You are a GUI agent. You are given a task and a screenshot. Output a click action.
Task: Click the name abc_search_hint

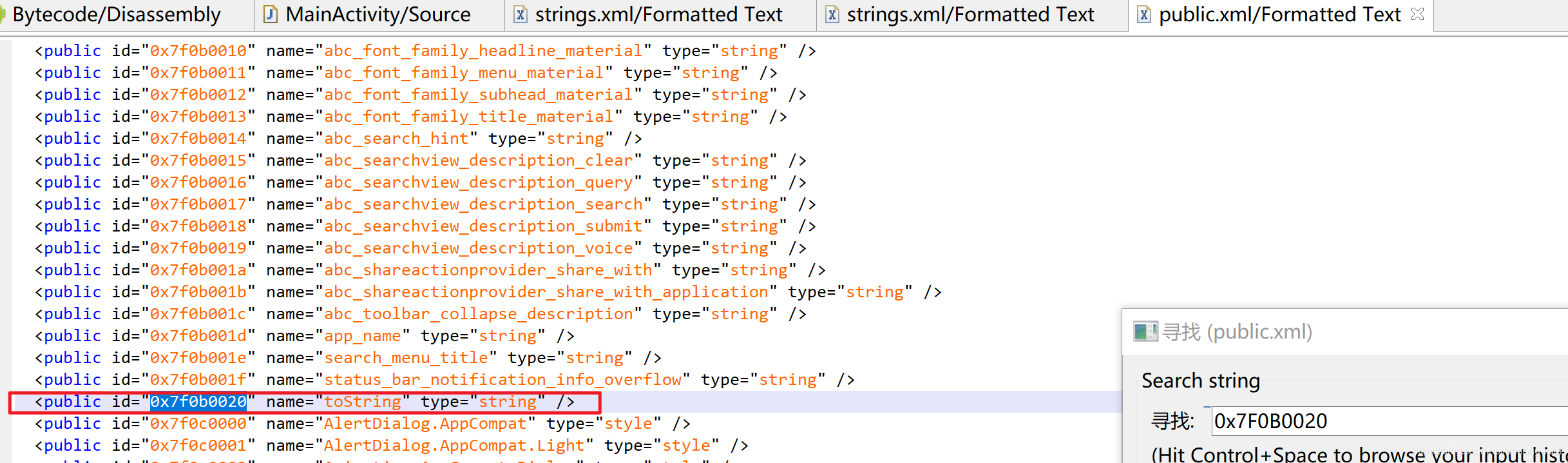pos(396,139)
